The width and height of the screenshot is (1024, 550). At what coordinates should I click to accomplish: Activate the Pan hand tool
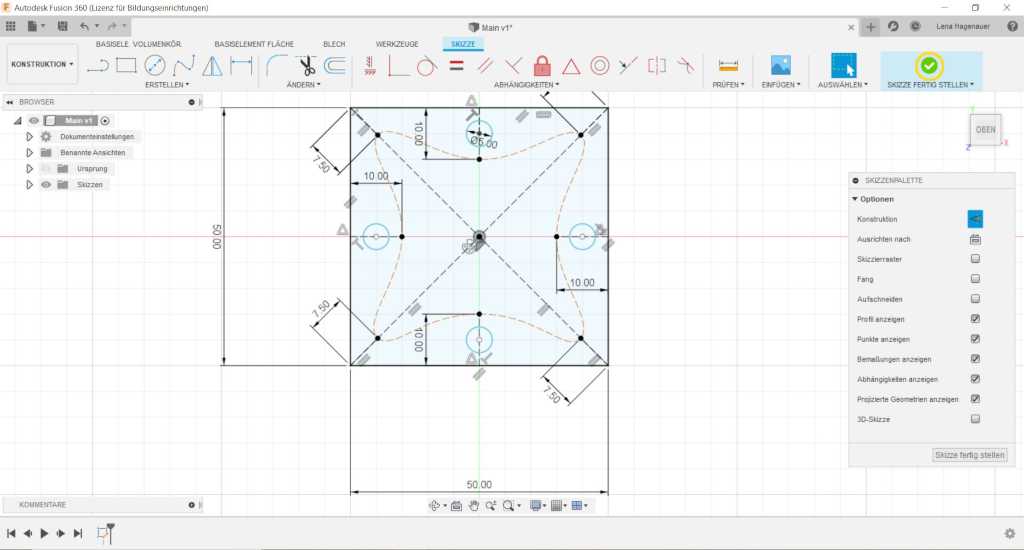click(473, 506)
